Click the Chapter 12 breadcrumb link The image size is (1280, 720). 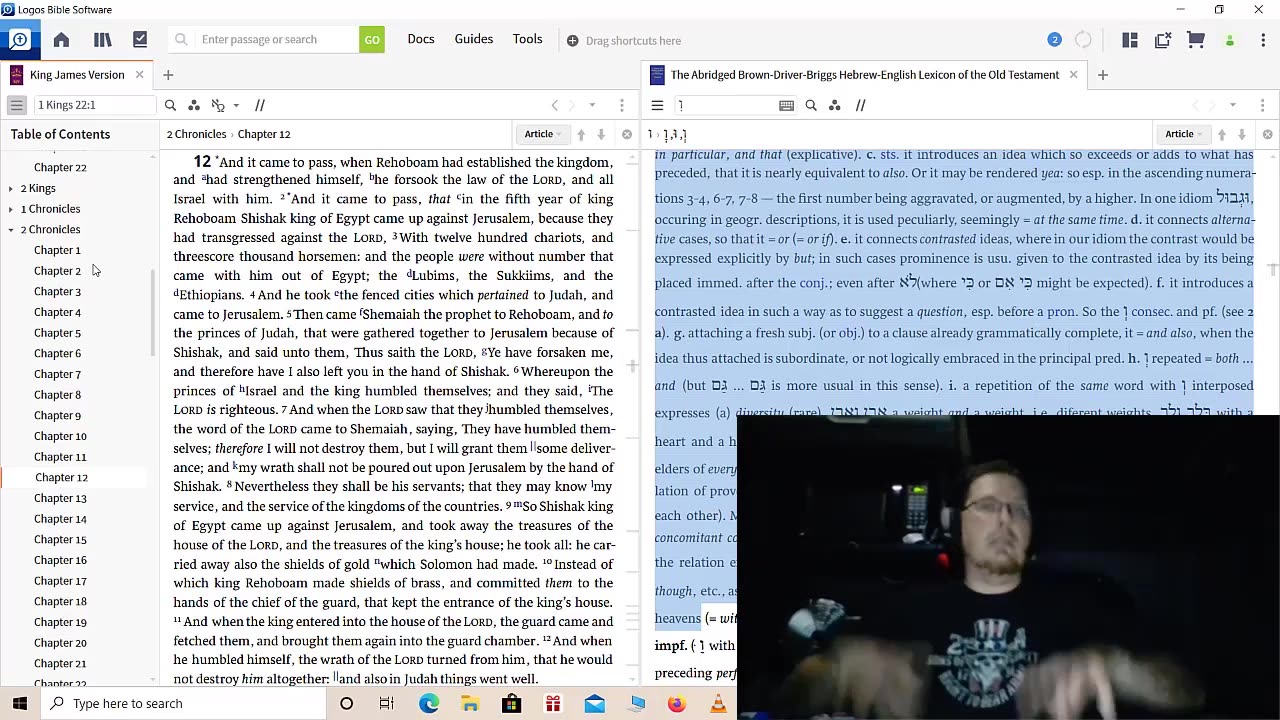coord(263,134)
